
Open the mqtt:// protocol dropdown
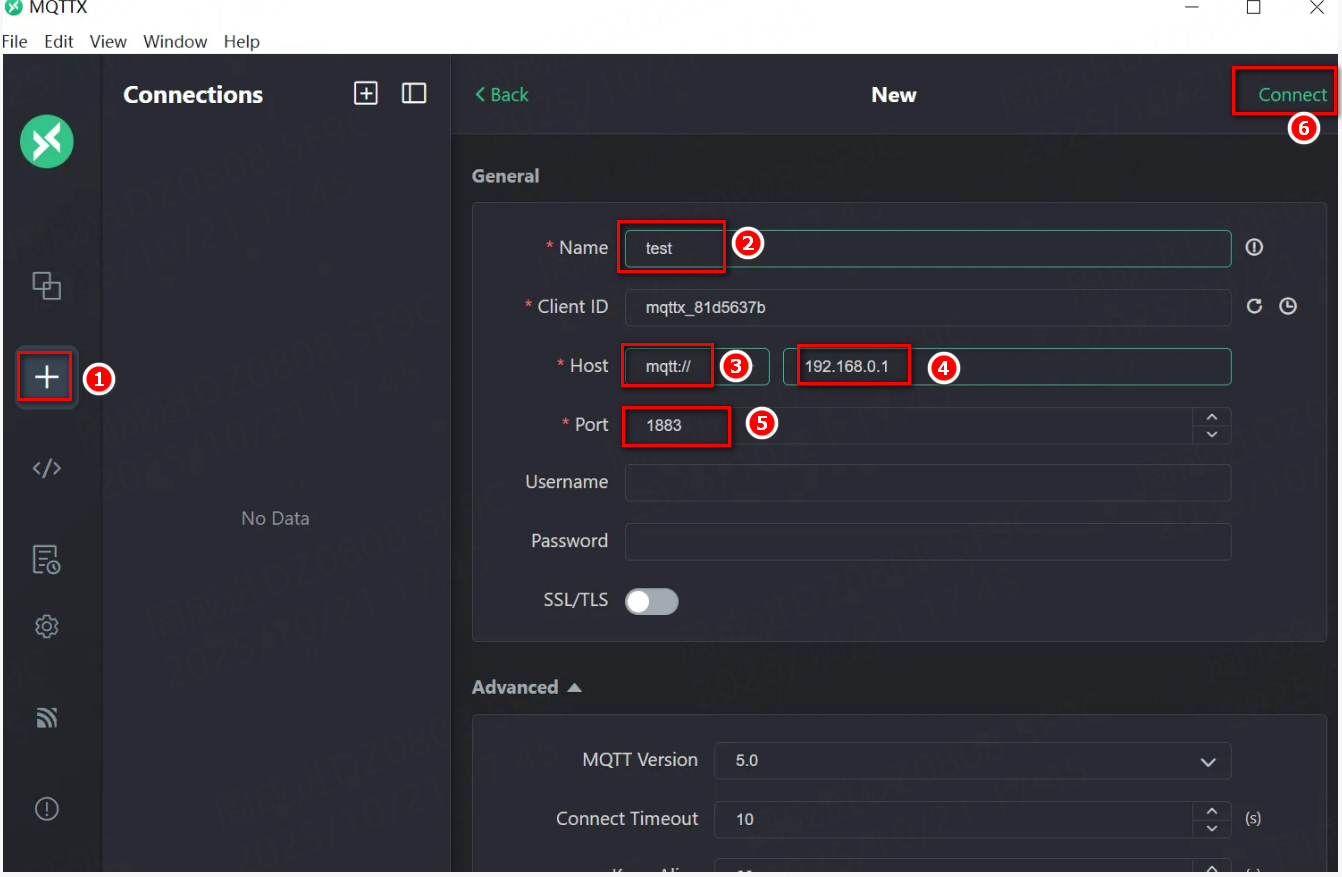(x=696, y=367)
